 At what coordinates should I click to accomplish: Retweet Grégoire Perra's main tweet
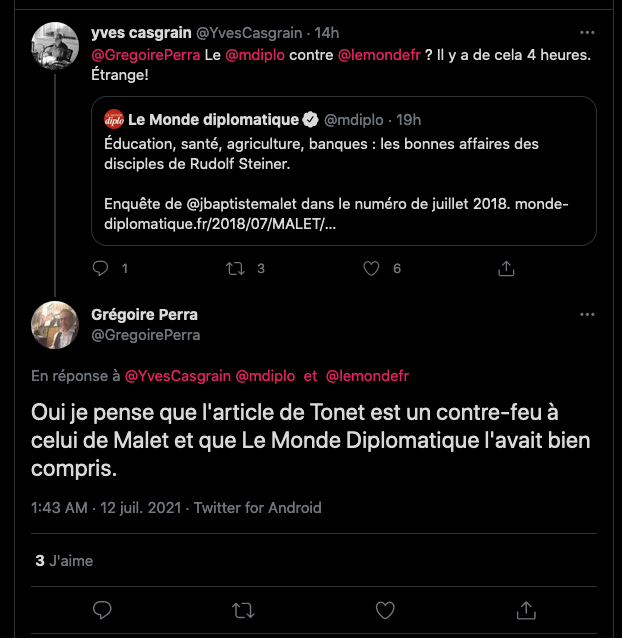coord(242,609)
